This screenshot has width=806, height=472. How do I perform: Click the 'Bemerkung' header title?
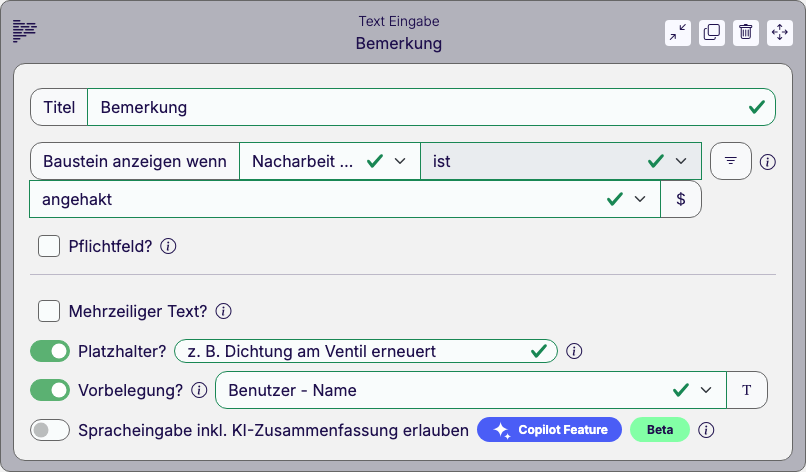[x=399, y=43]
